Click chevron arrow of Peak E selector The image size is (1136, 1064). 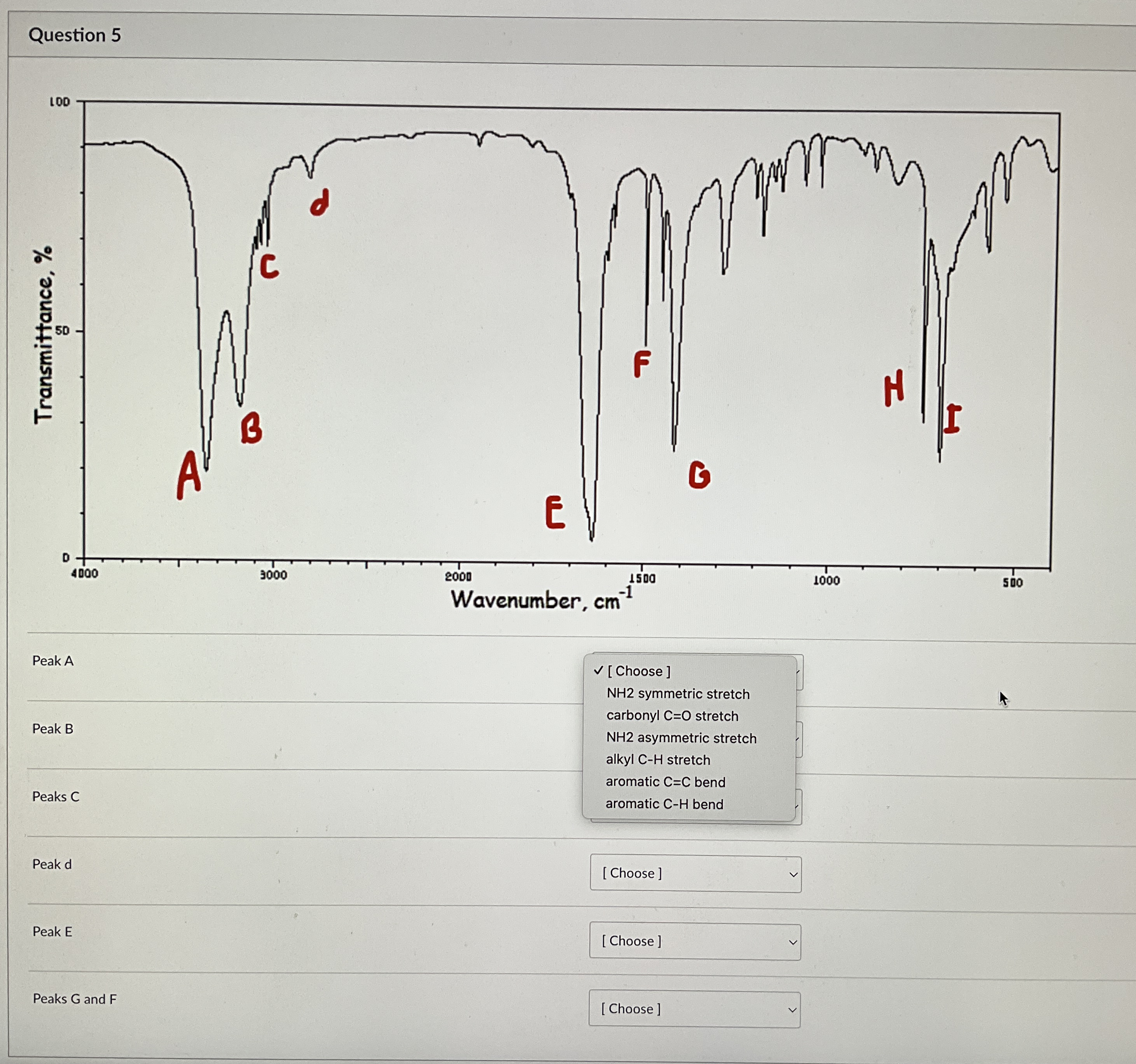pos(793,942)
